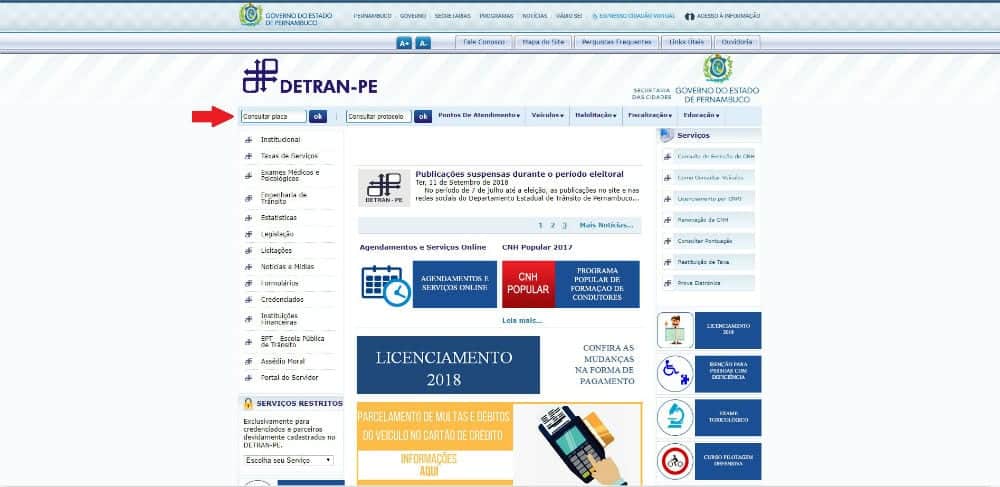Click the icon beside Institucional
Viewport: 1000px width, 487px height.
point(249,140)
